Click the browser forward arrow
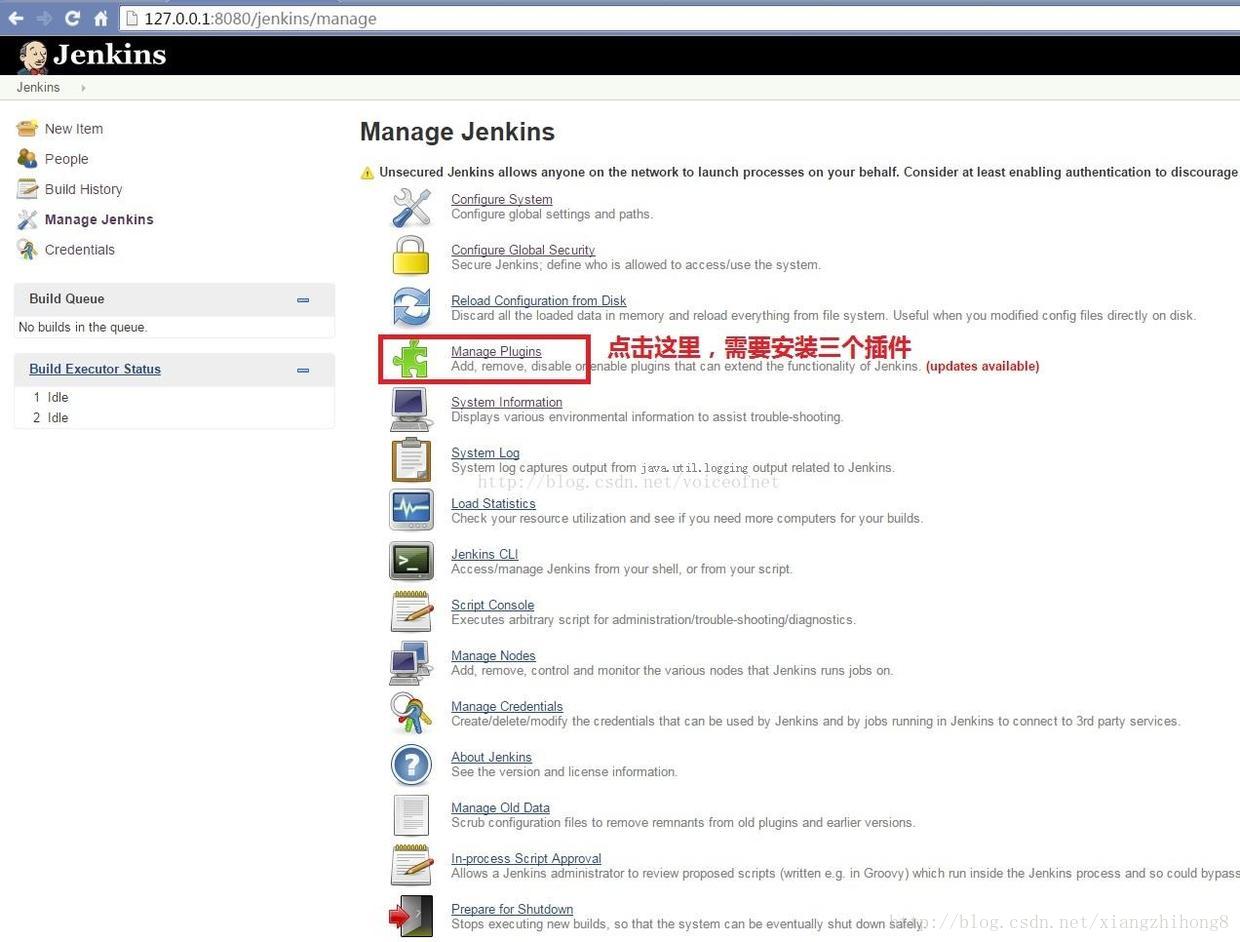The height and width of the screenshot is (942, 1240). (x=44, y=18)
